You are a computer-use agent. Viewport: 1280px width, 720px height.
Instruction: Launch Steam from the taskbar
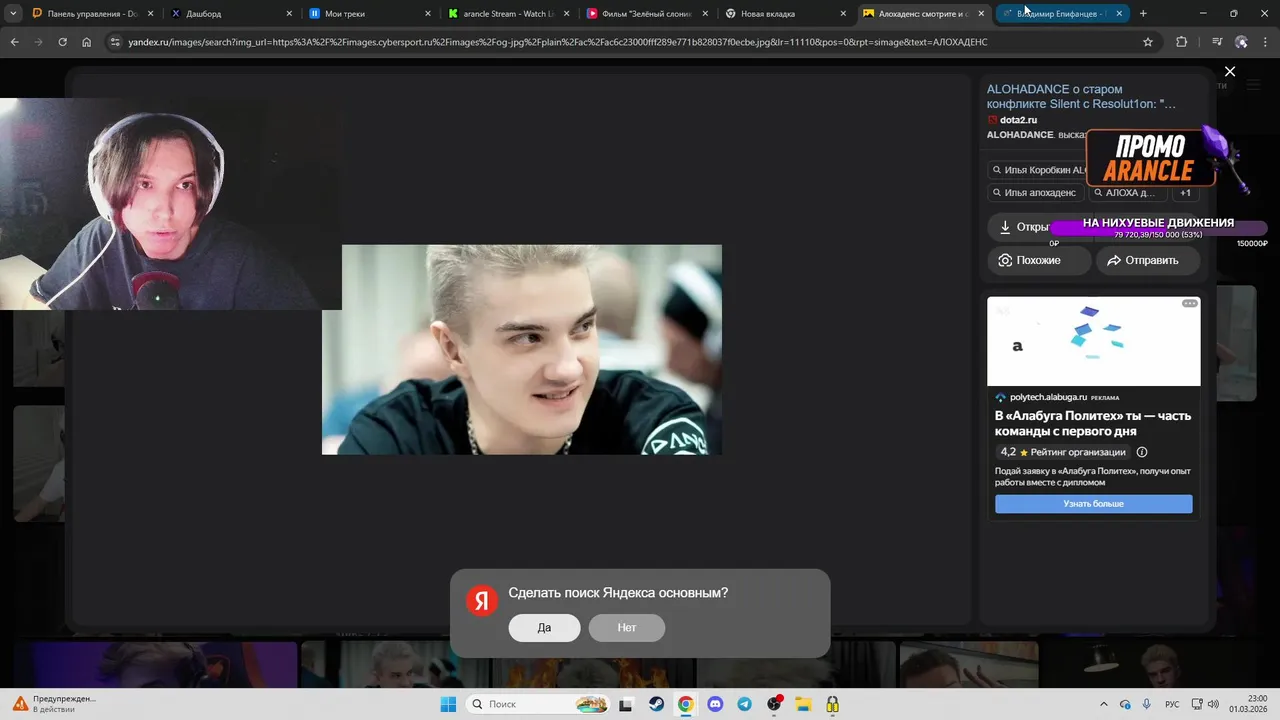(657, 704)
